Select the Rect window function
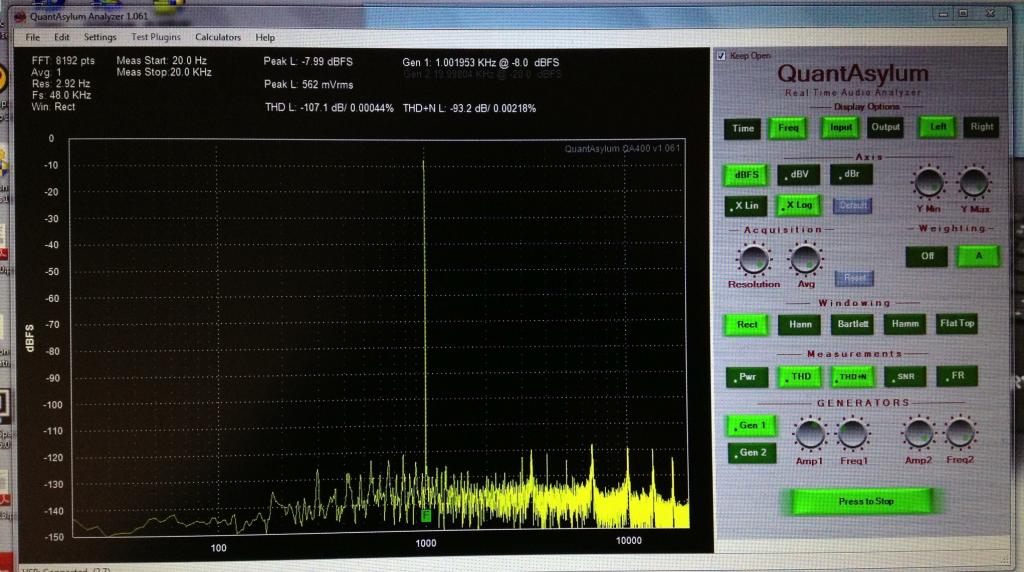Screen dimensions: 1024x572 (x=746, y=325)
